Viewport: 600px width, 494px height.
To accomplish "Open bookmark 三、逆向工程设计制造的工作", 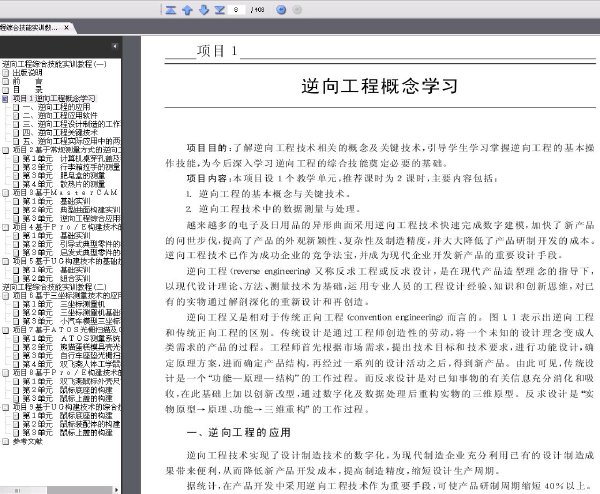I will click(x=71, y=124).
